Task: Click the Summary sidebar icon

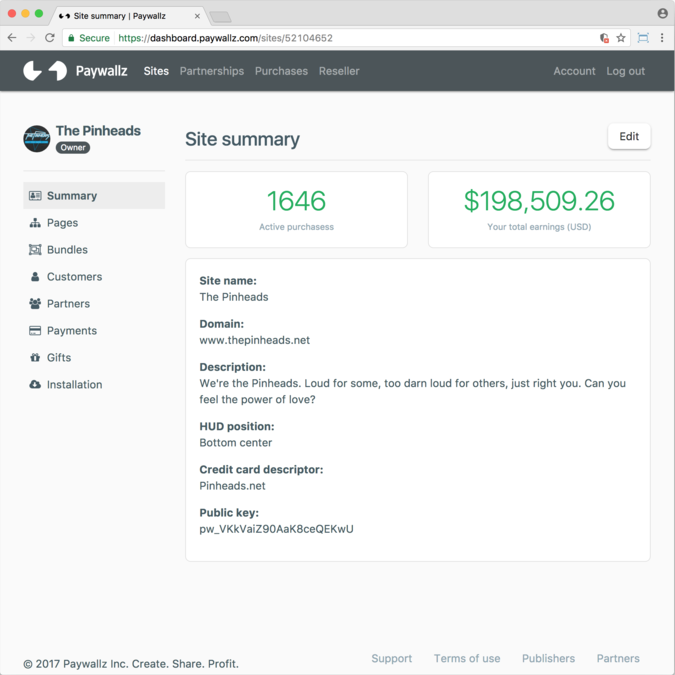Action: click(x=35, y=196)
